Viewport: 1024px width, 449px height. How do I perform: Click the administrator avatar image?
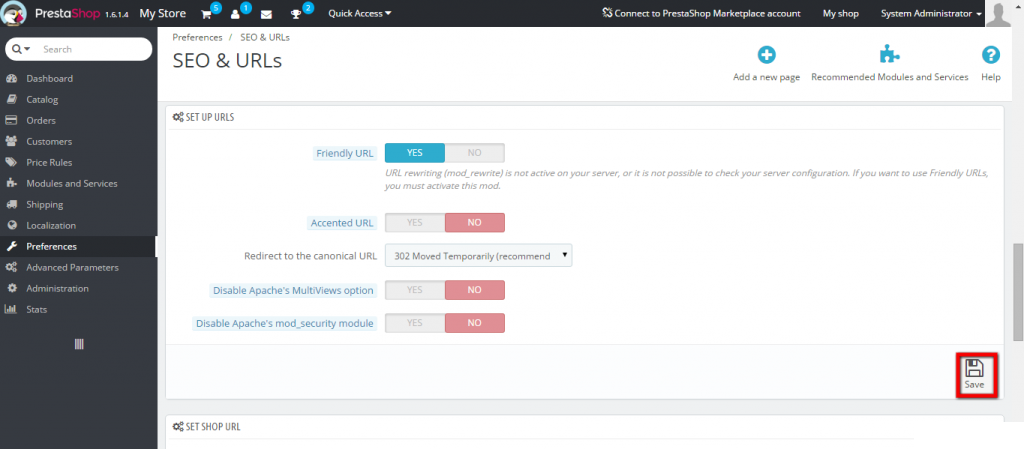pos(998,13)
